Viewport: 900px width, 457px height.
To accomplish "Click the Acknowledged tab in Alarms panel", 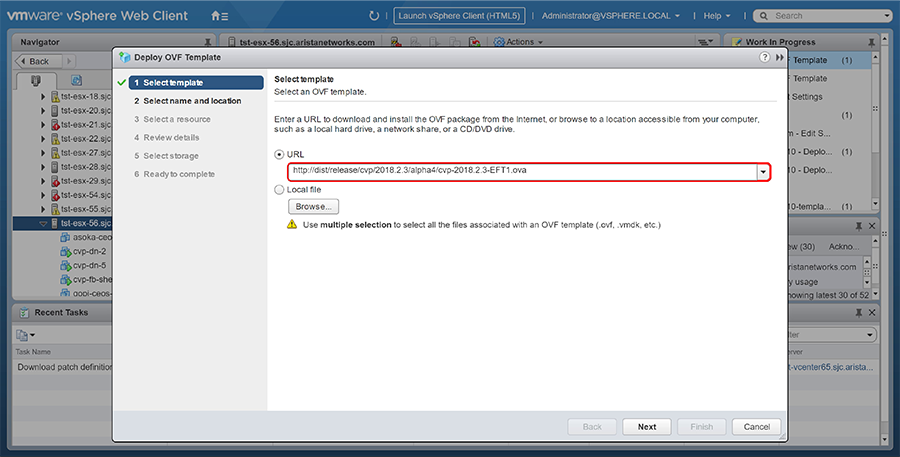I will (x=844, y=247).
